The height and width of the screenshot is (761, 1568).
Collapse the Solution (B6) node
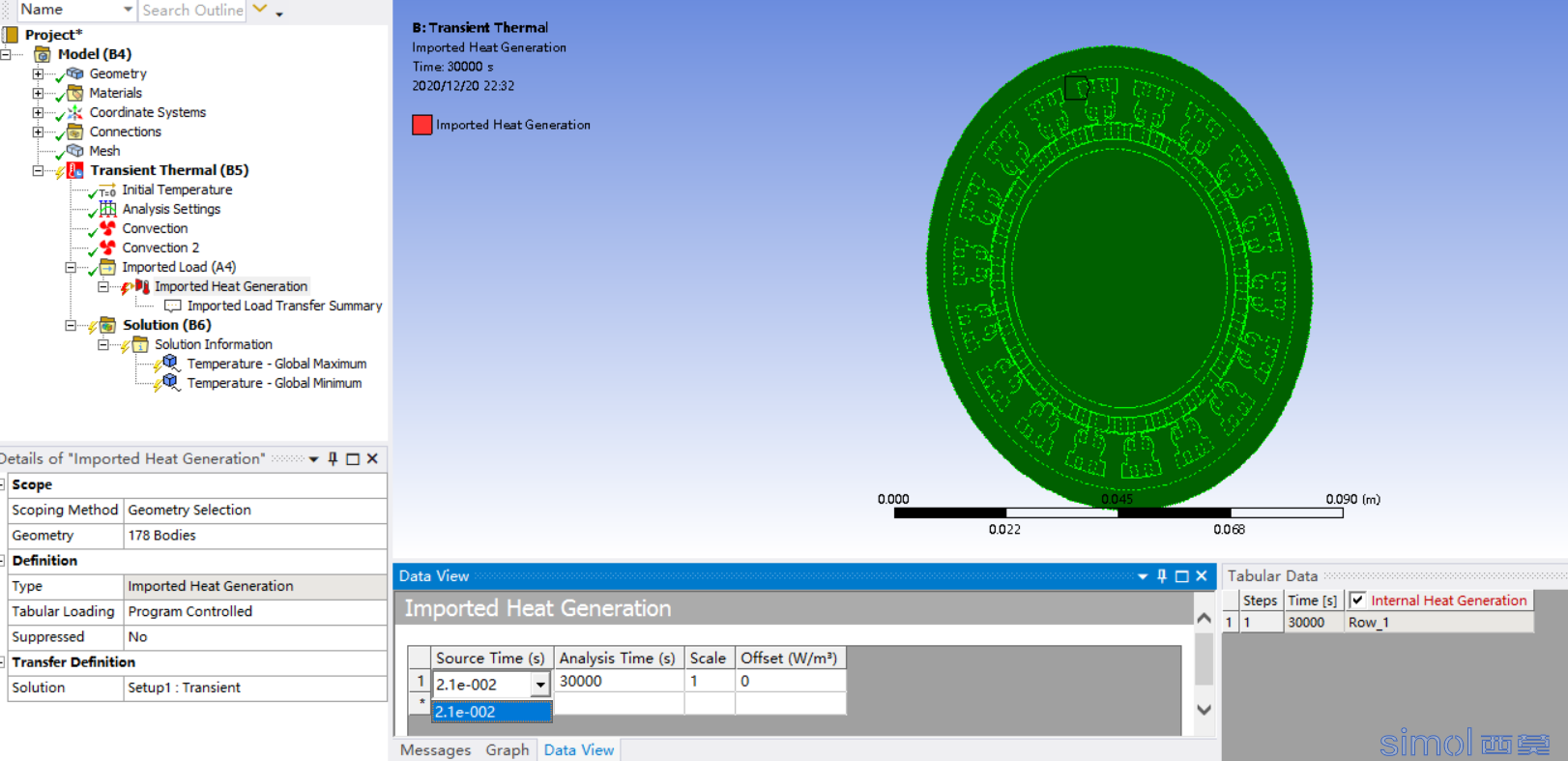(71, 325)
